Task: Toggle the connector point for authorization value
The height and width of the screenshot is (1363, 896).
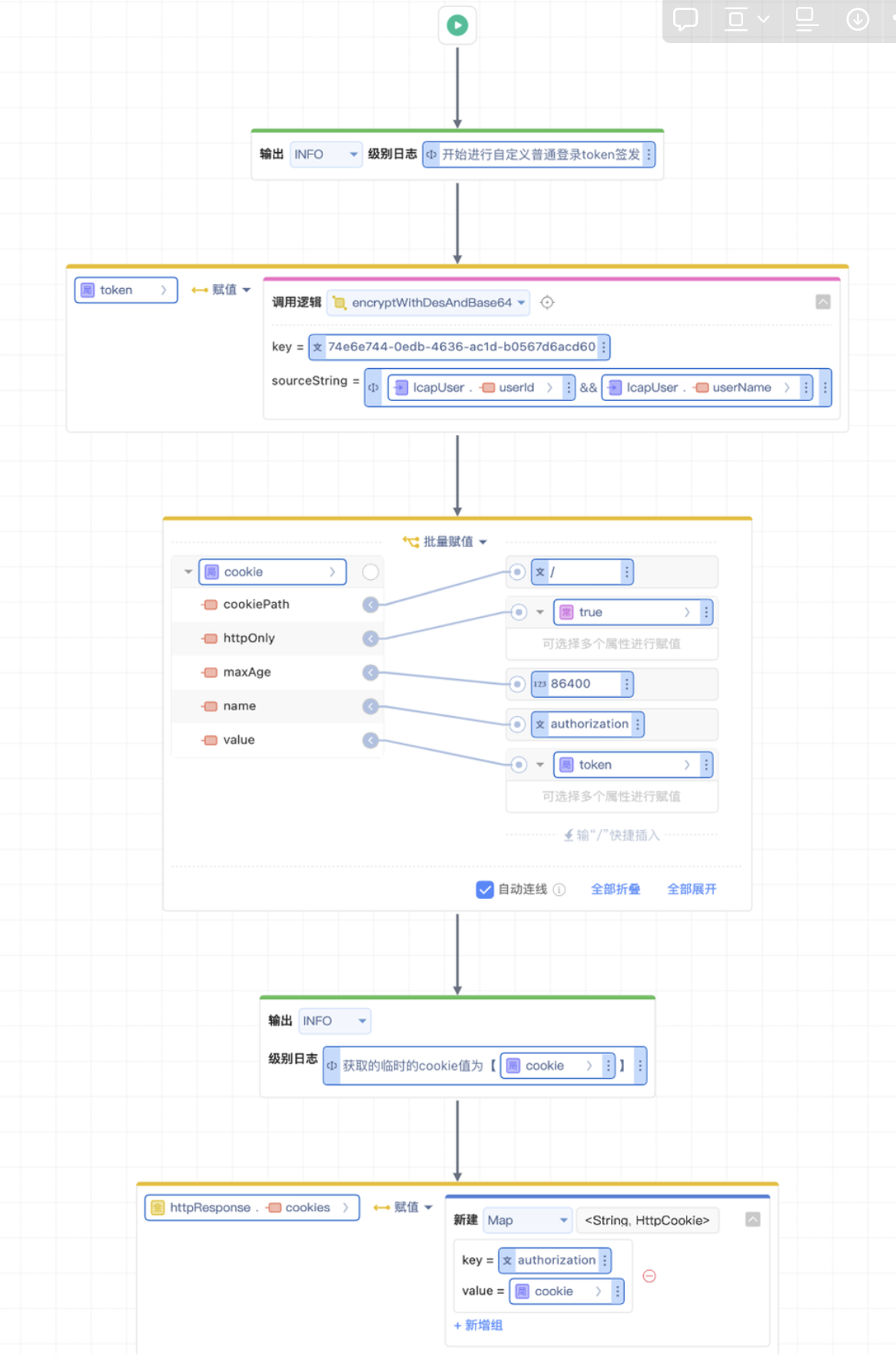Action: [517, 724]
